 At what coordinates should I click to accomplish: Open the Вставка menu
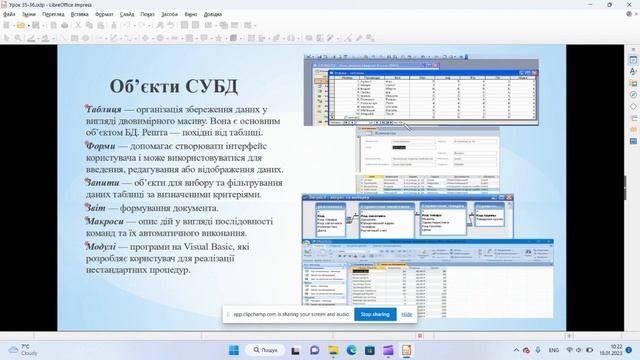click(x=80, y=14)
